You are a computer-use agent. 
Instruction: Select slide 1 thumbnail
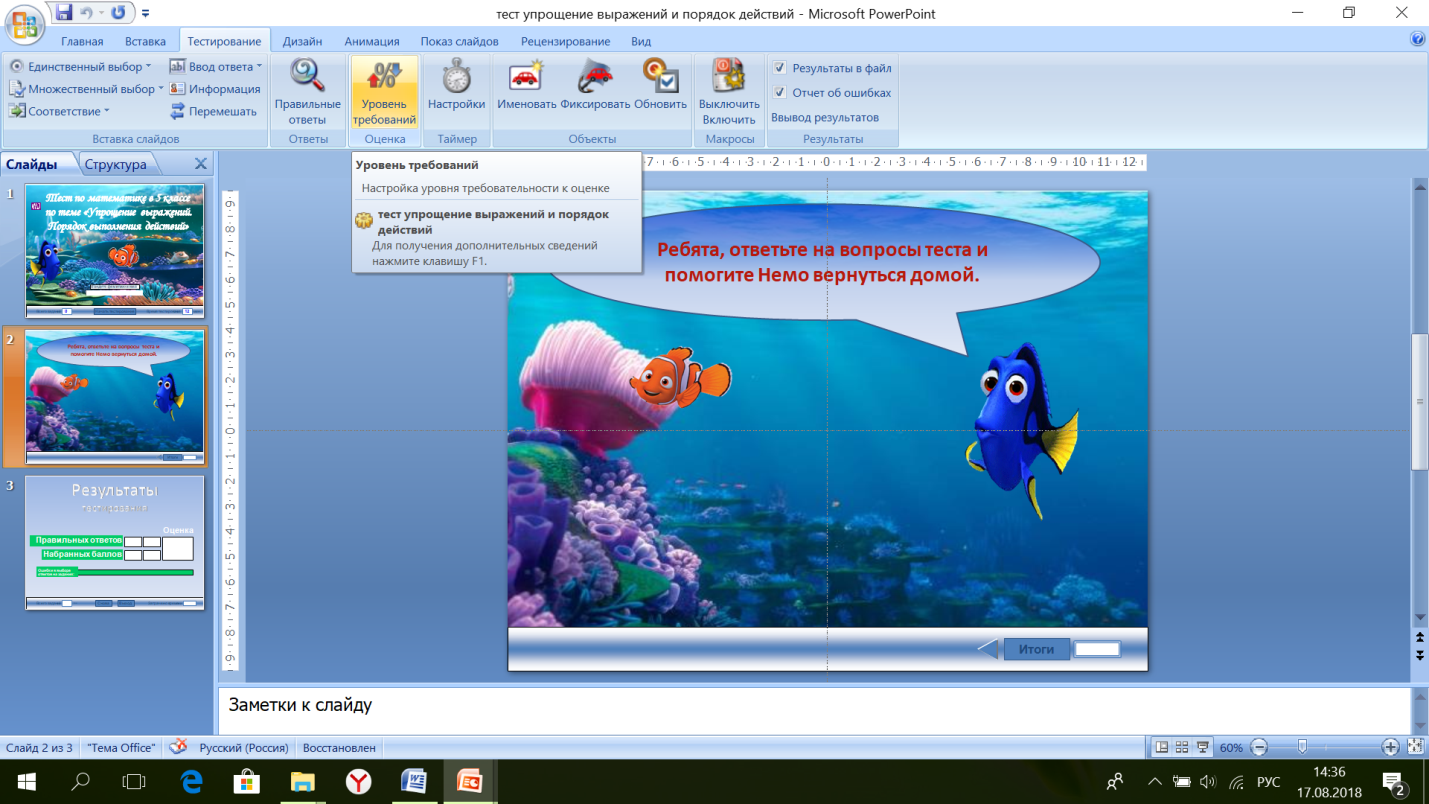pyautogui.click(x=114, y=250)
